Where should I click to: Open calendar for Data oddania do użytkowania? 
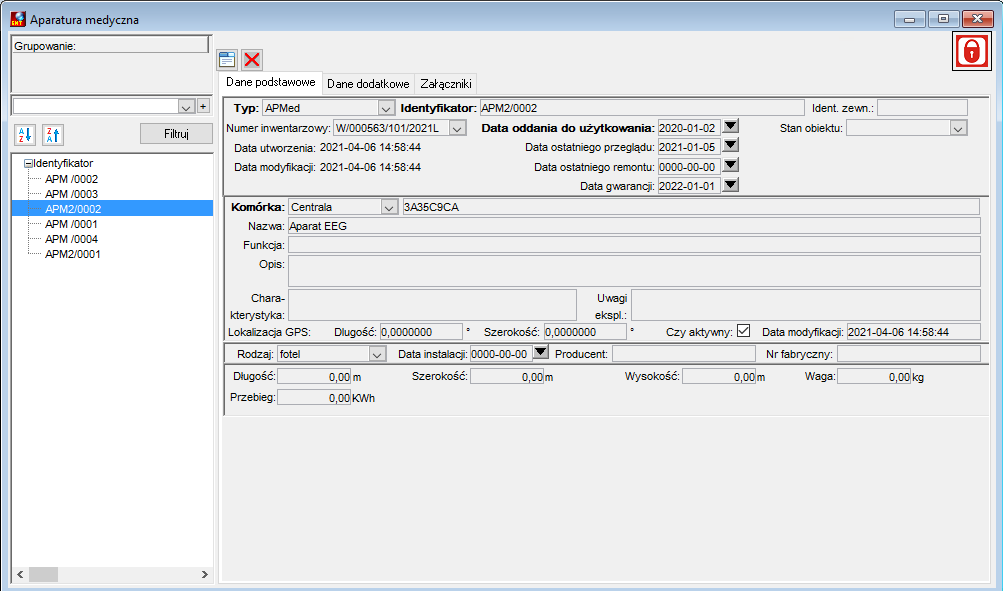(x=731, y=126)
